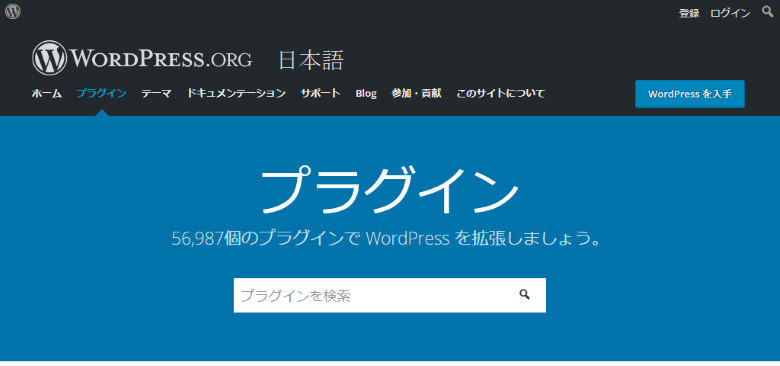Open the Blog menu item
The height and width of the screenshot is (366, 780).
[366, 93]
